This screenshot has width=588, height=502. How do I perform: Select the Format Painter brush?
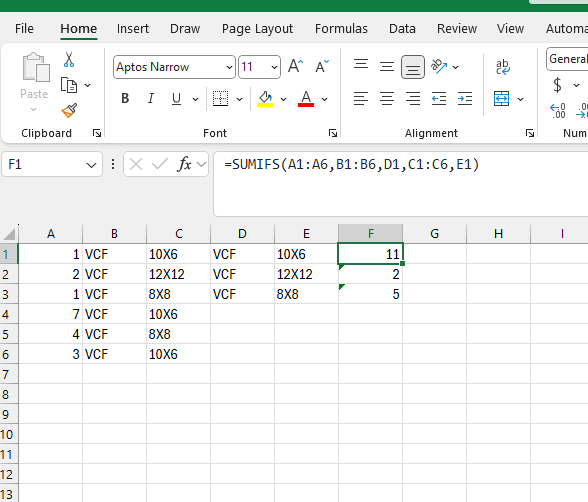69,111
